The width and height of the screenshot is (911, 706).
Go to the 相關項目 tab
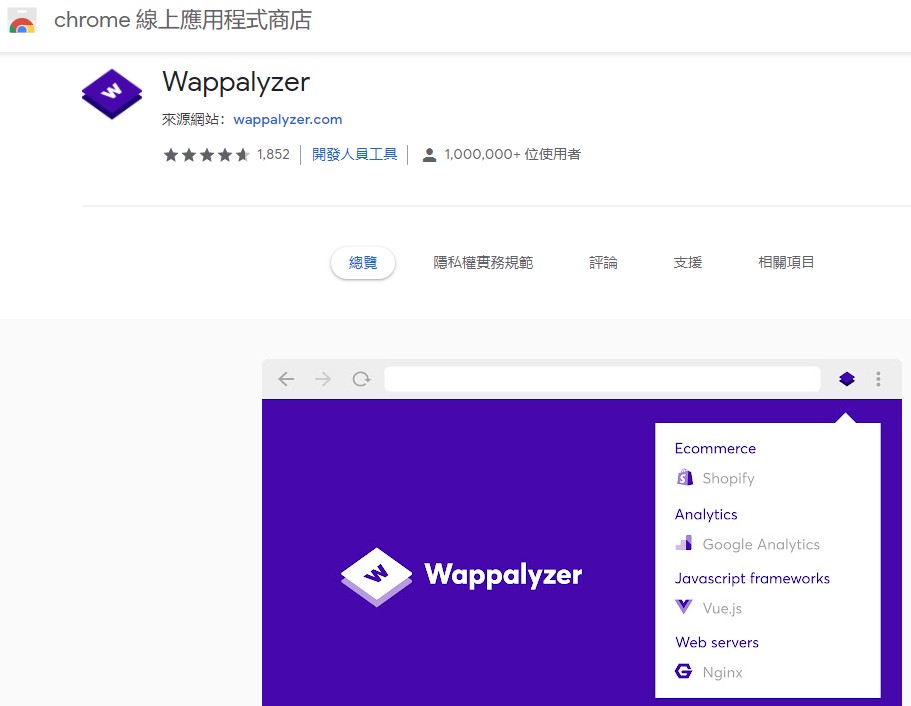[x=786, y=263]
